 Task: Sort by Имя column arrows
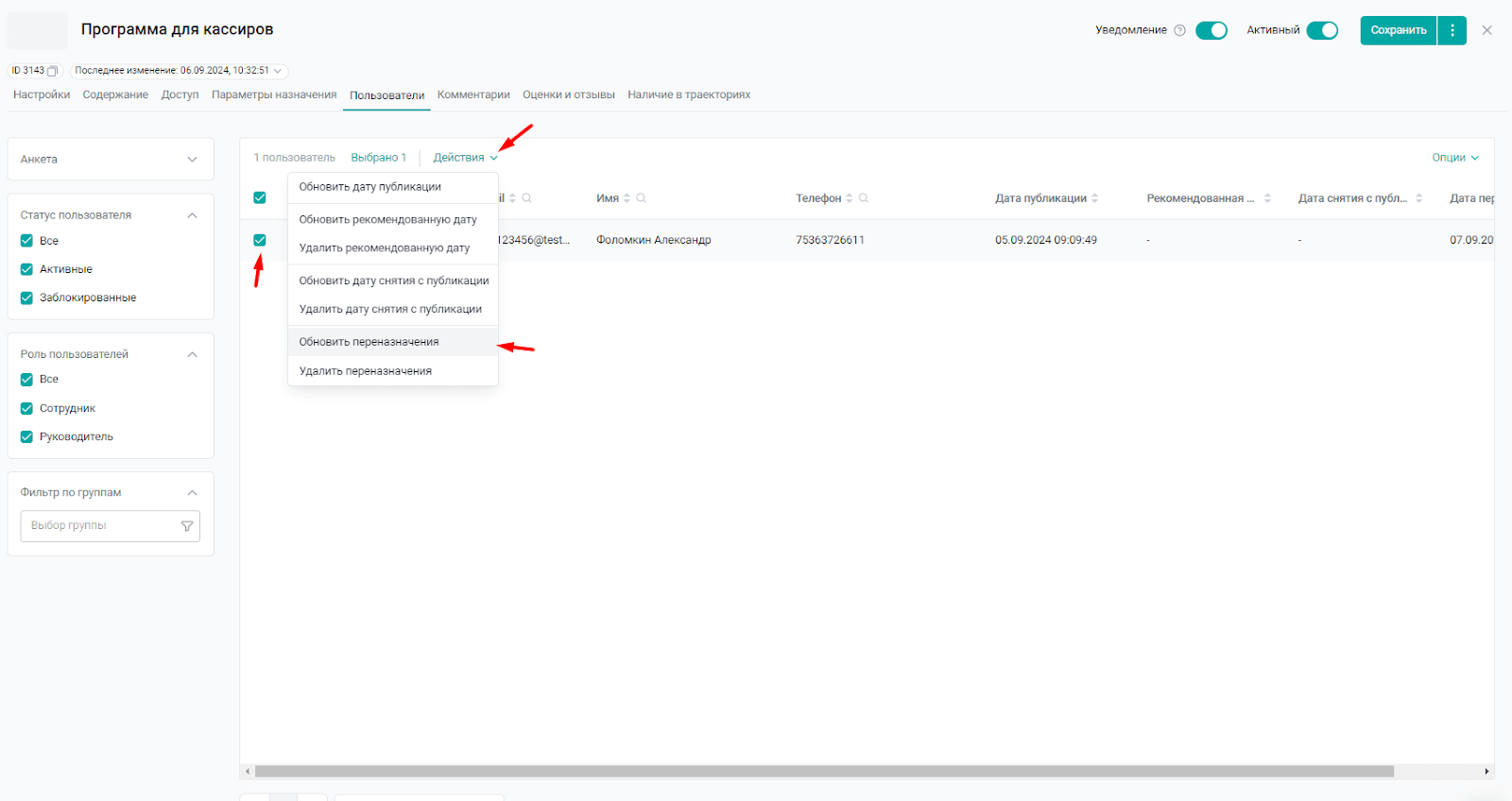point(627,198)
